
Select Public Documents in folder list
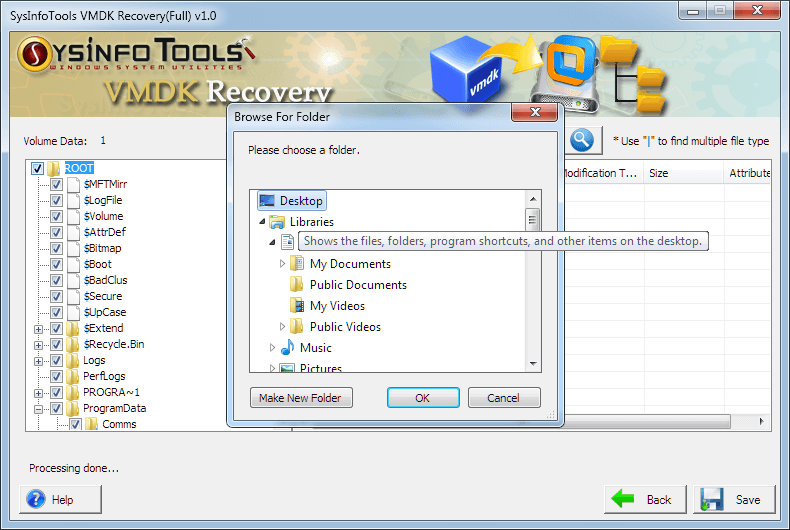click(x=357, y=285)
